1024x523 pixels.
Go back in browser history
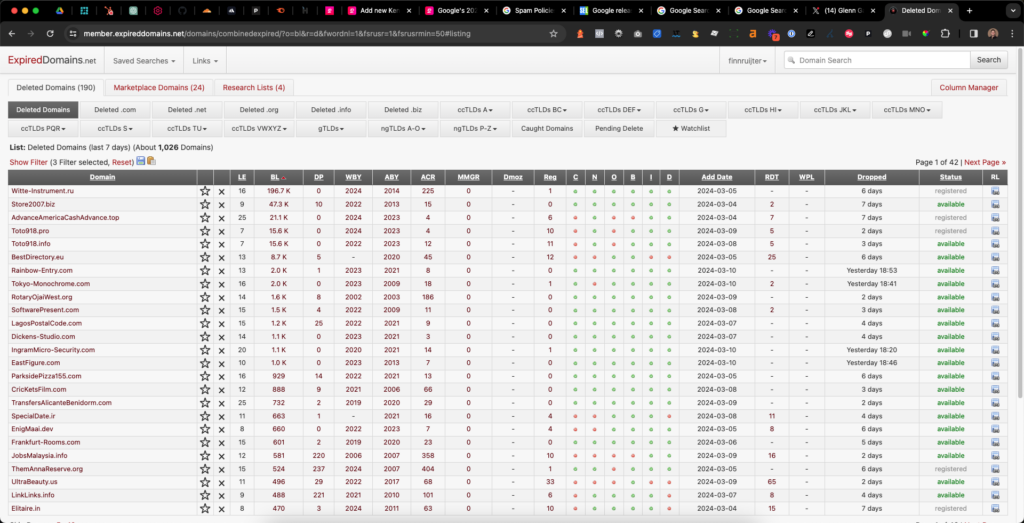(x=12, y=34)
